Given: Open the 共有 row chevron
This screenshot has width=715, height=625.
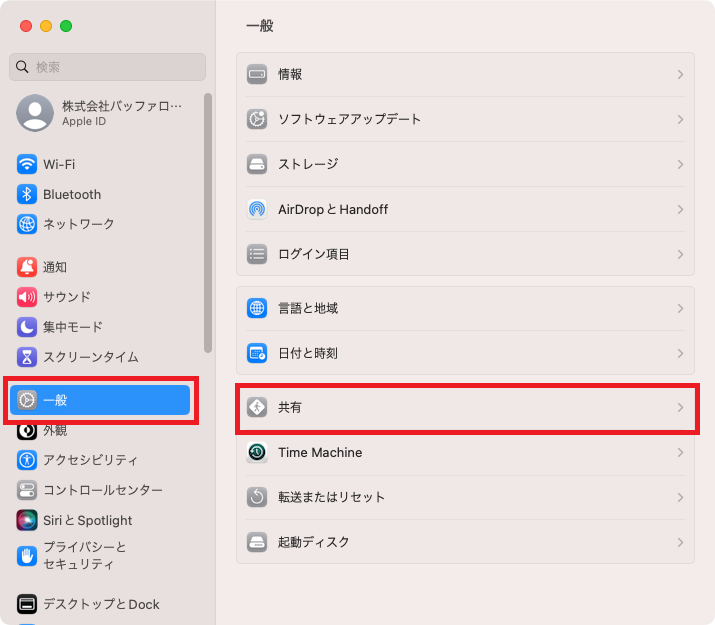Looking at the screenshot, I should [x=680, y=407].
